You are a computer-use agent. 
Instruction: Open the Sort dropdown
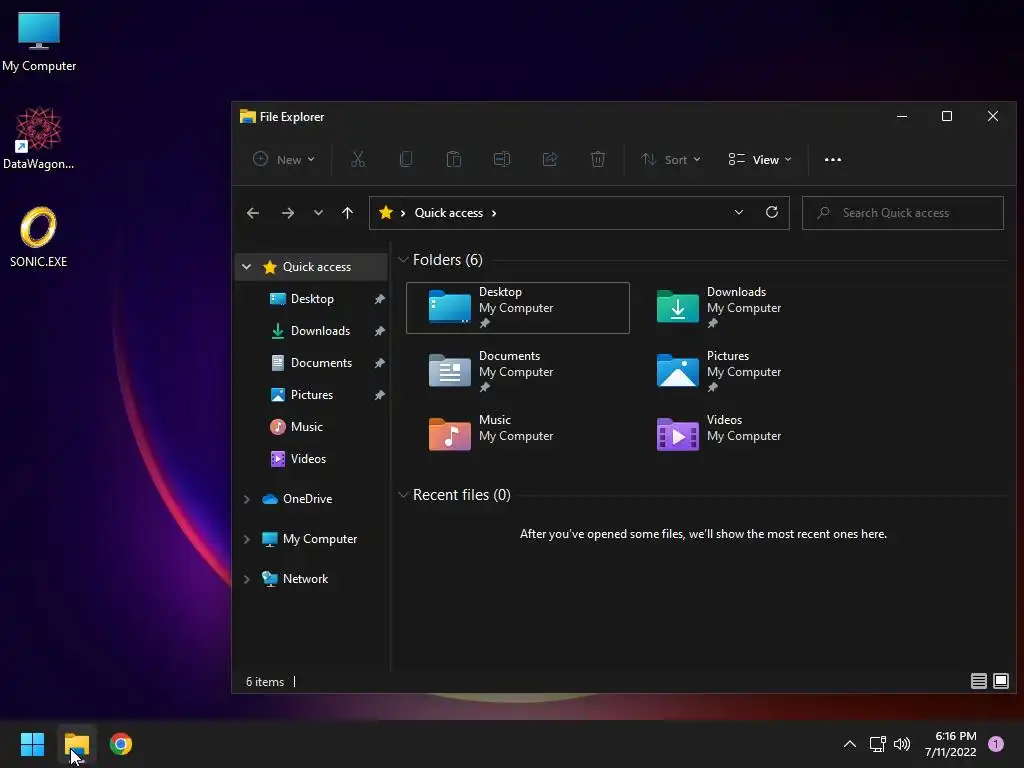coord(671,159)
